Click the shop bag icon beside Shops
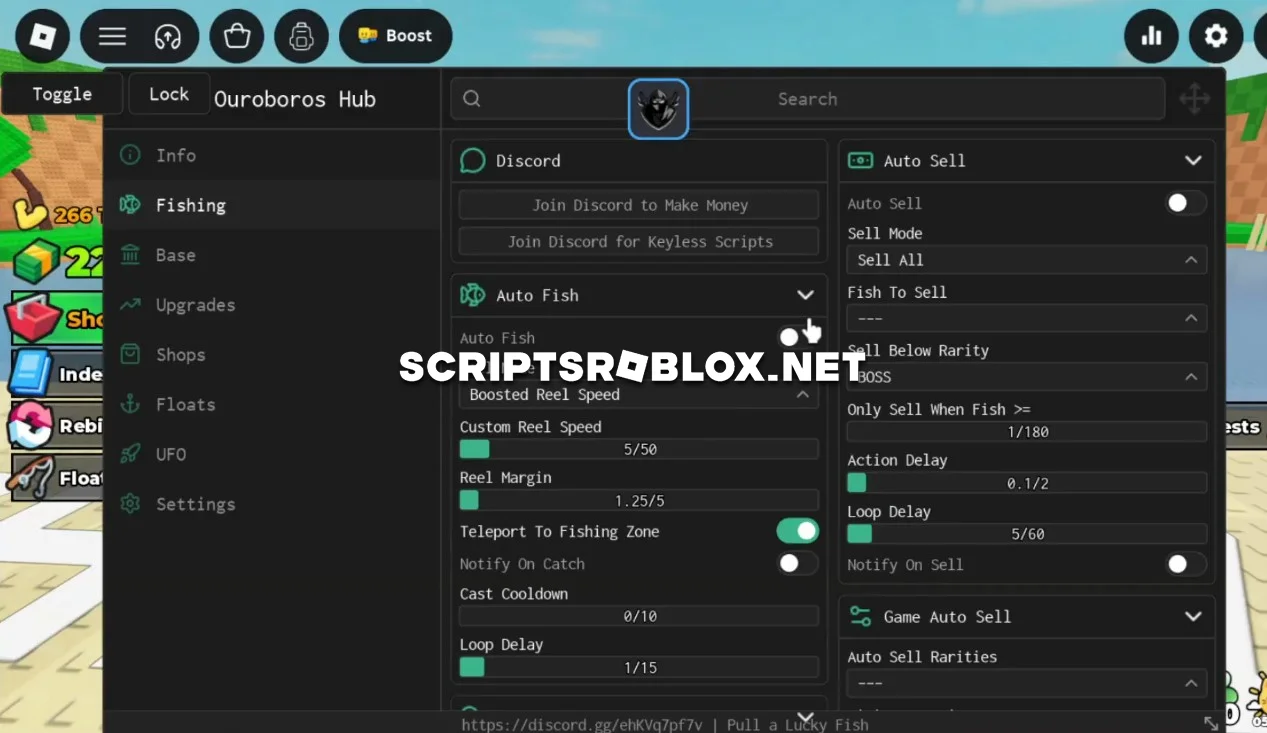 point(130,355)
